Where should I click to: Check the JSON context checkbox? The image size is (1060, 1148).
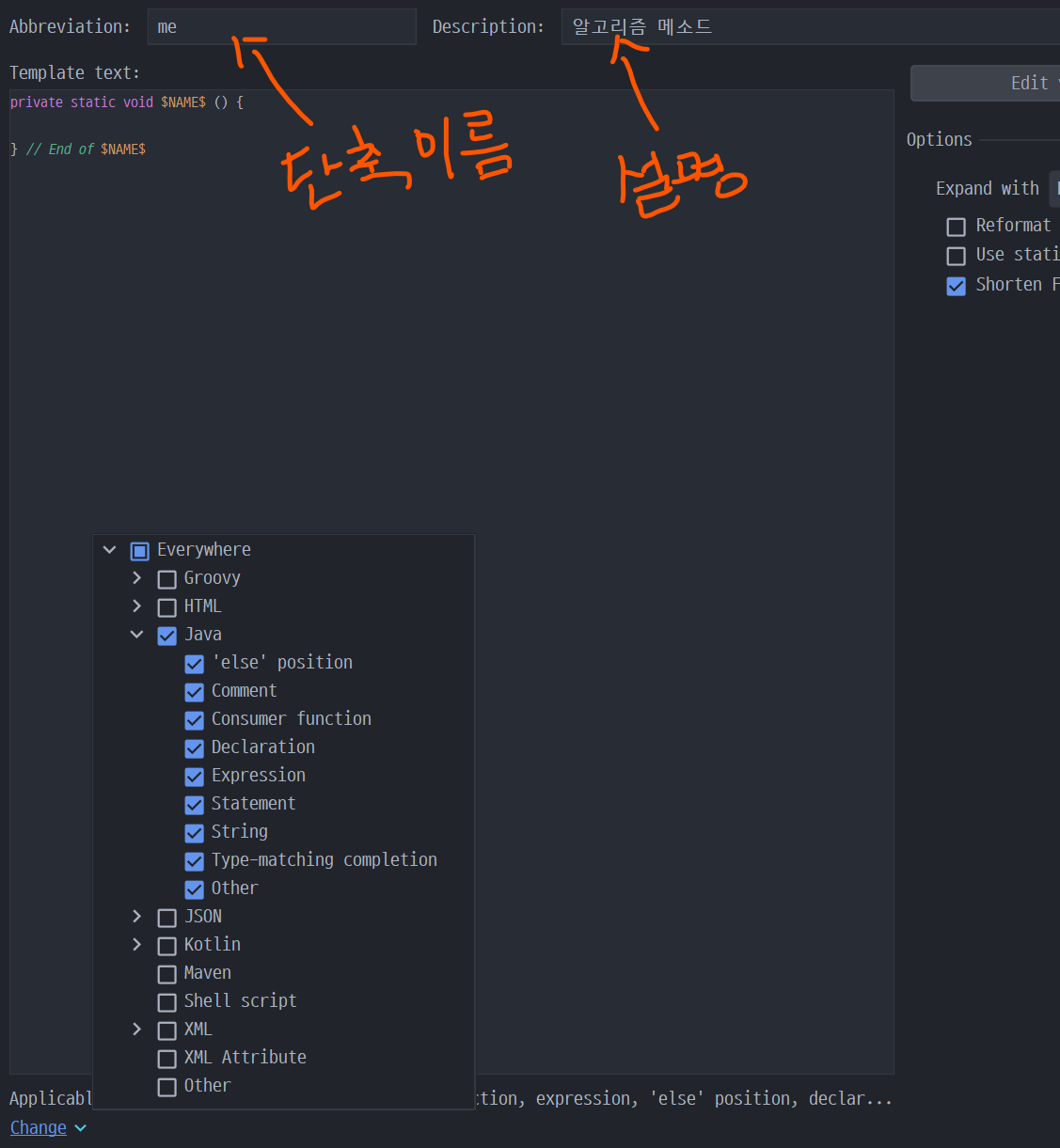coord(166,918)
